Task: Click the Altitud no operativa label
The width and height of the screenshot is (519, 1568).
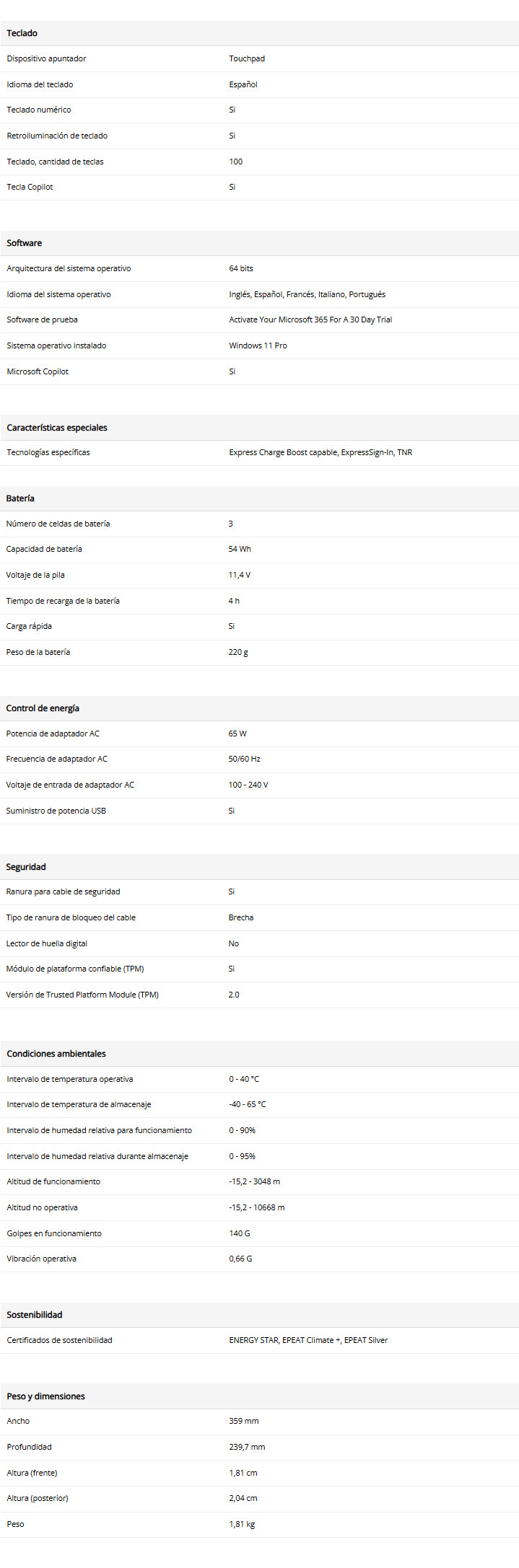Action: point(42,1207)
